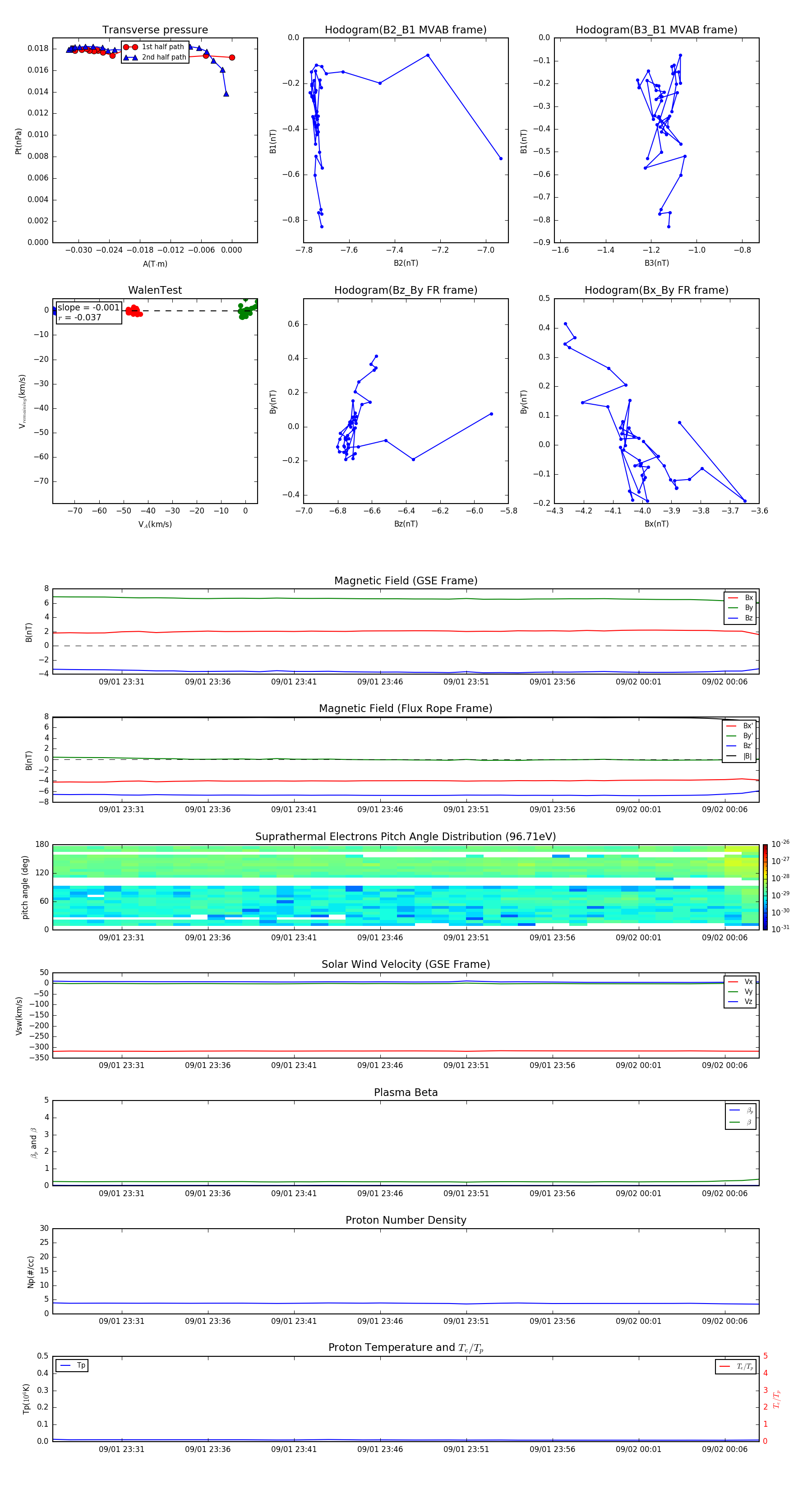812x1489 pixels.
Task: Select the "Tp" legend entry
Action: point(72,1366)
